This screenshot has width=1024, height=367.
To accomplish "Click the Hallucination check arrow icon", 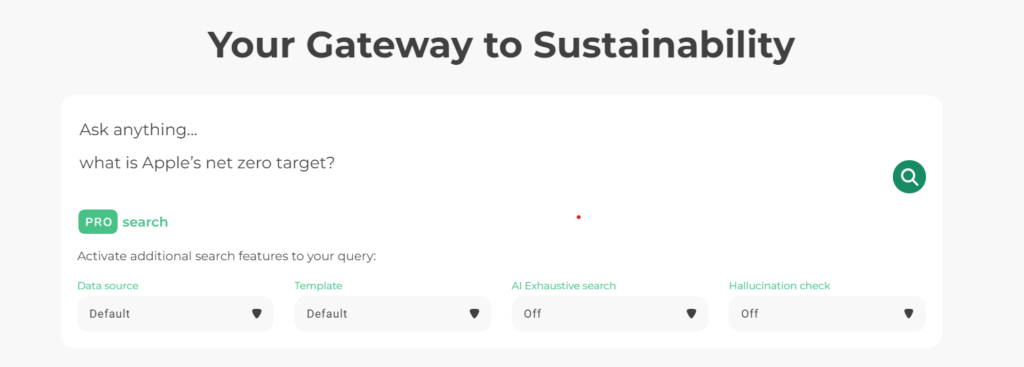I will [908, 313].
